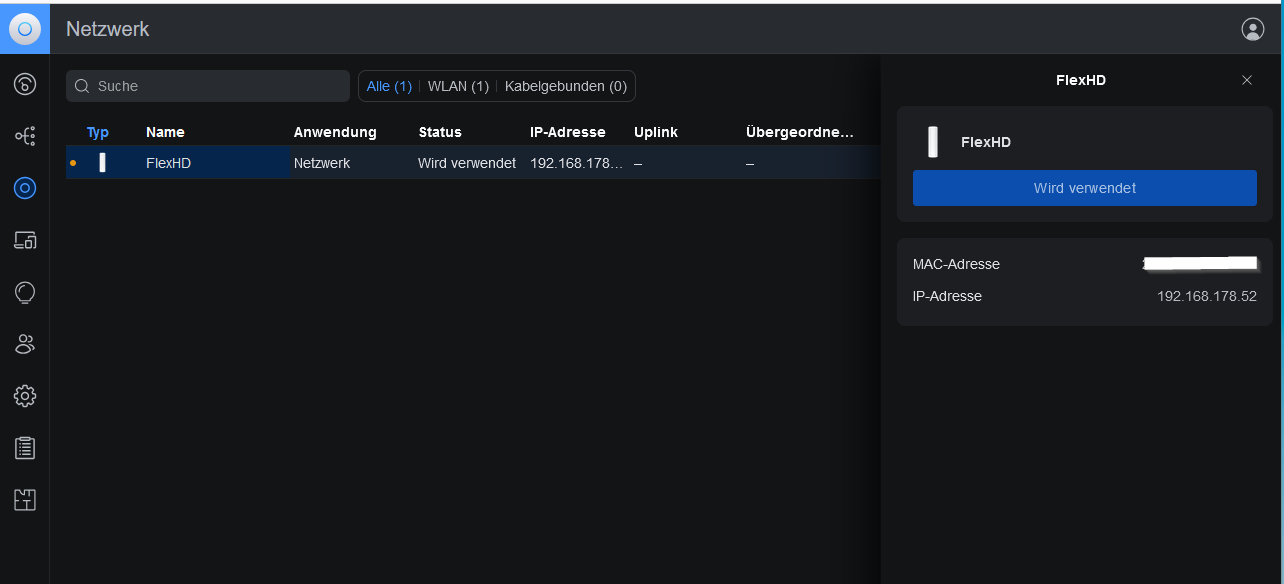Open the Insights lightbulb icon in sidebar
Viewport: 1284px width, 584px height.
tap(25, 292)
